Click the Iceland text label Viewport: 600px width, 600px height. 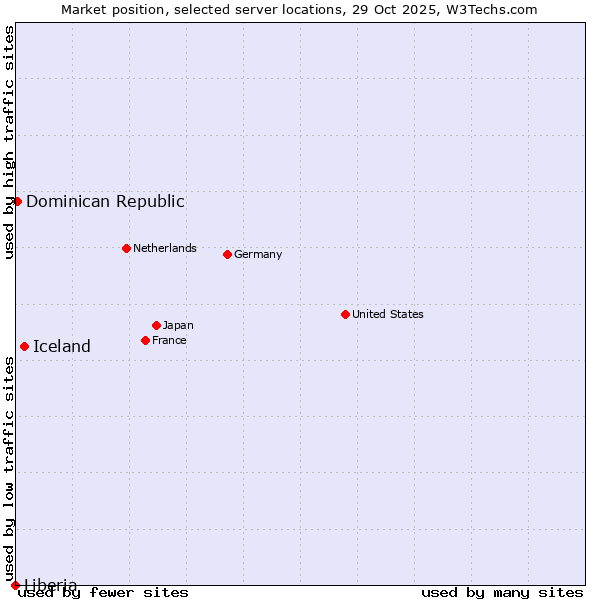62,346
